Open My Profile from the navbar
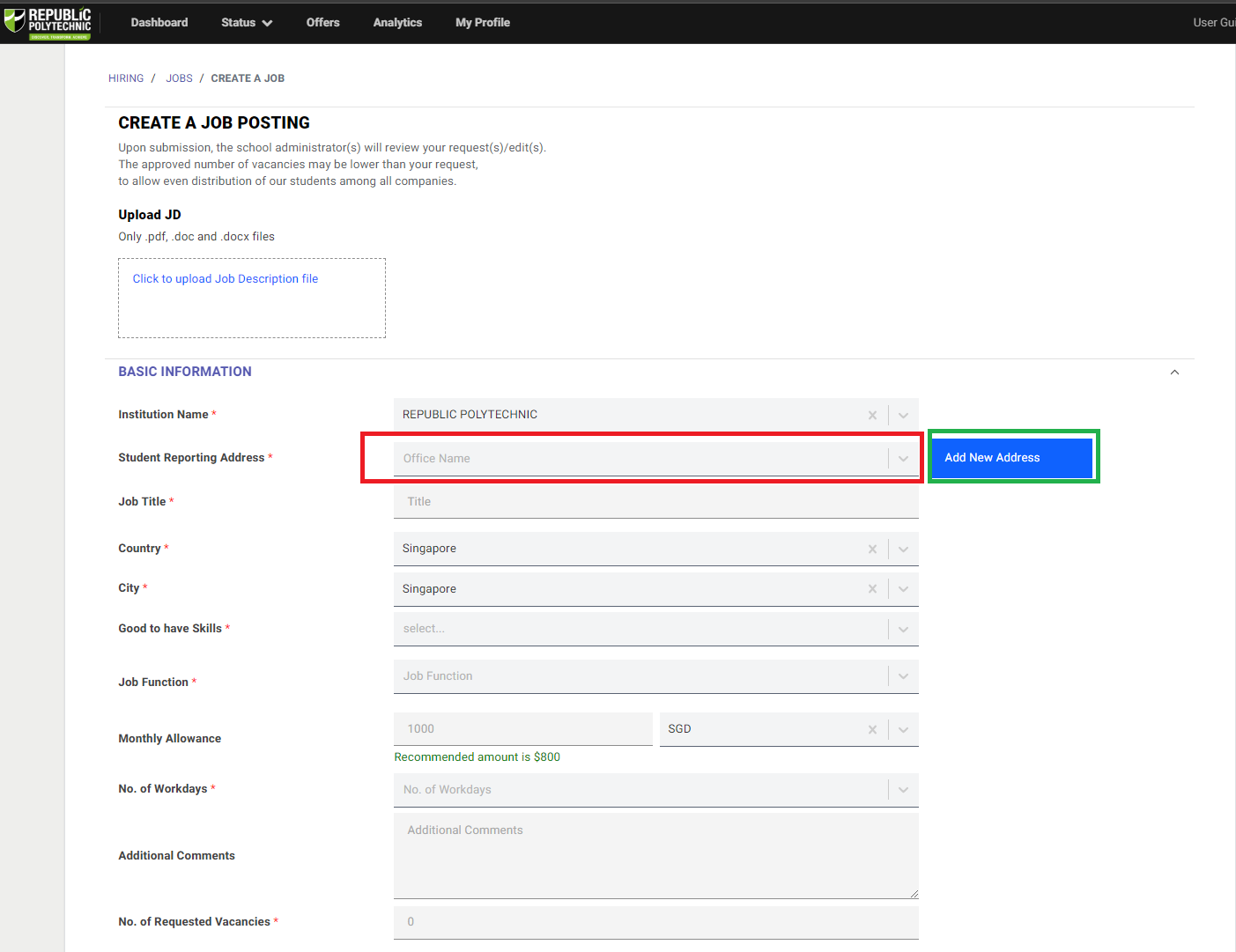1236x952 pixels. click(x=483, y=23)
